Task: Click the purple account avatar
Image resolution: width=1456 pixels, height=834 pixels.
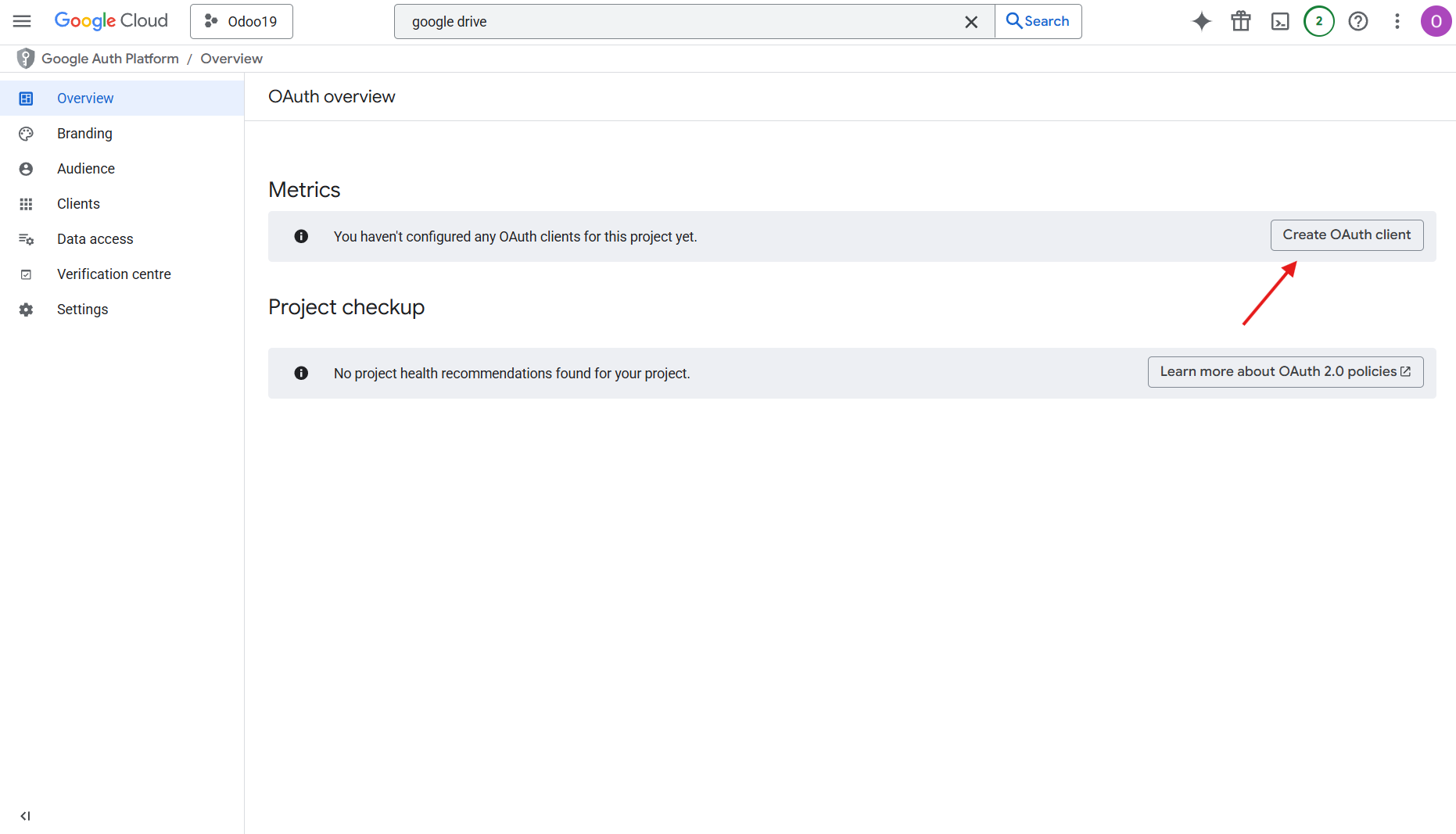Action: pos(1436,21)
